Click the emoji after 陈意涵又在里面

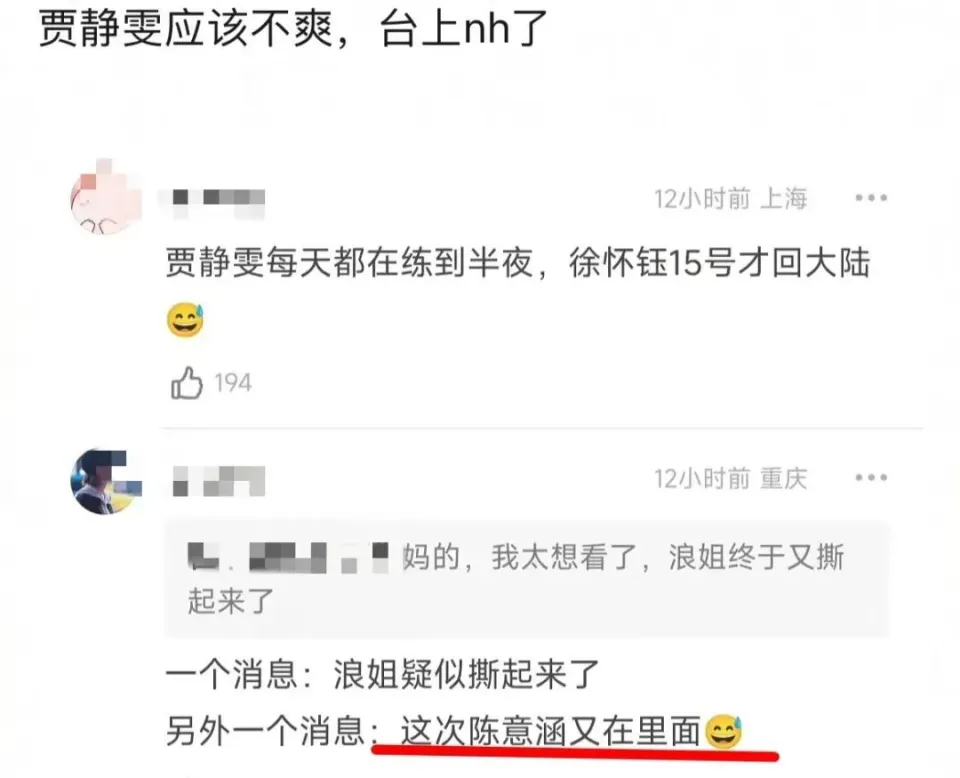point(724,731)
